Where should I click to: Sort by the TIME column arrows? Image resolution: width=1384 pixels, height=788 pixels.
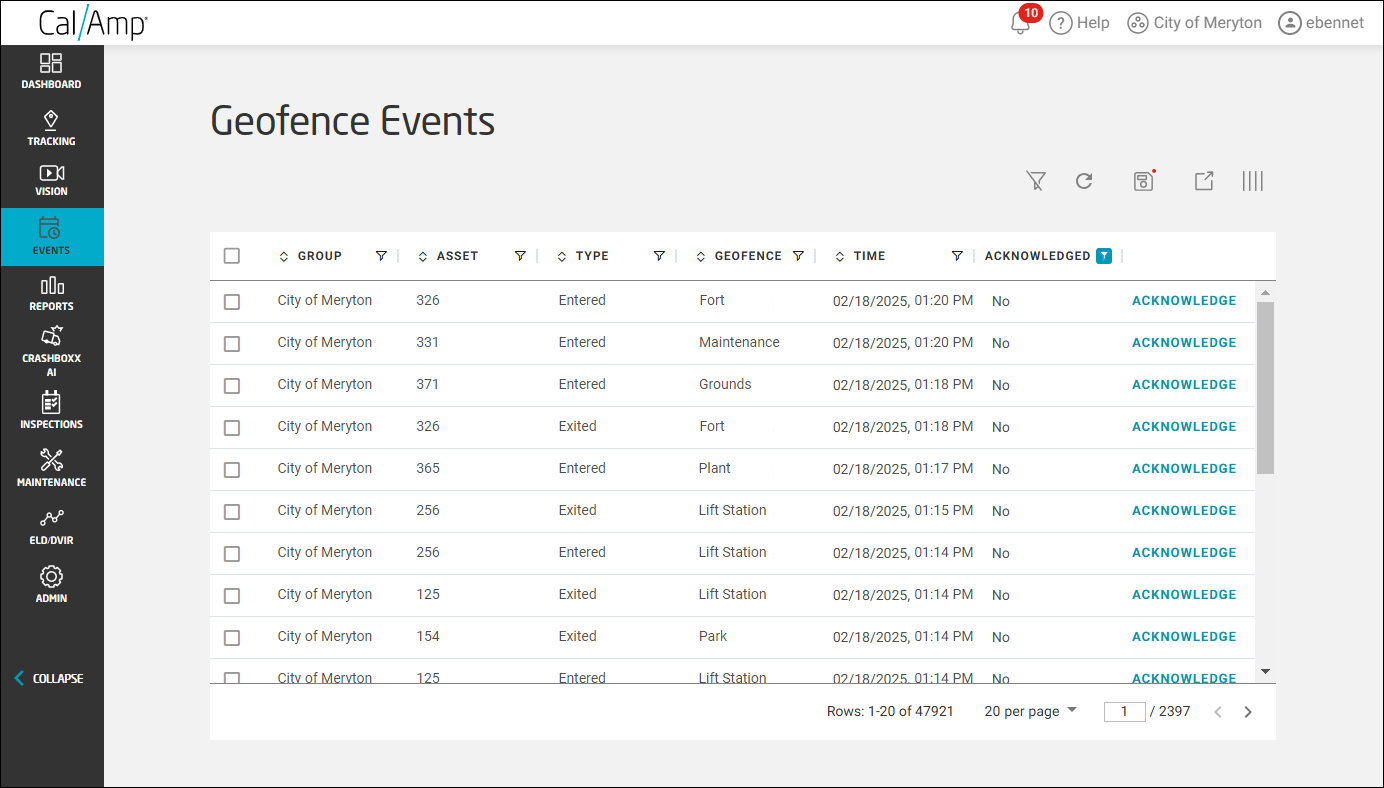coord(840,257)
